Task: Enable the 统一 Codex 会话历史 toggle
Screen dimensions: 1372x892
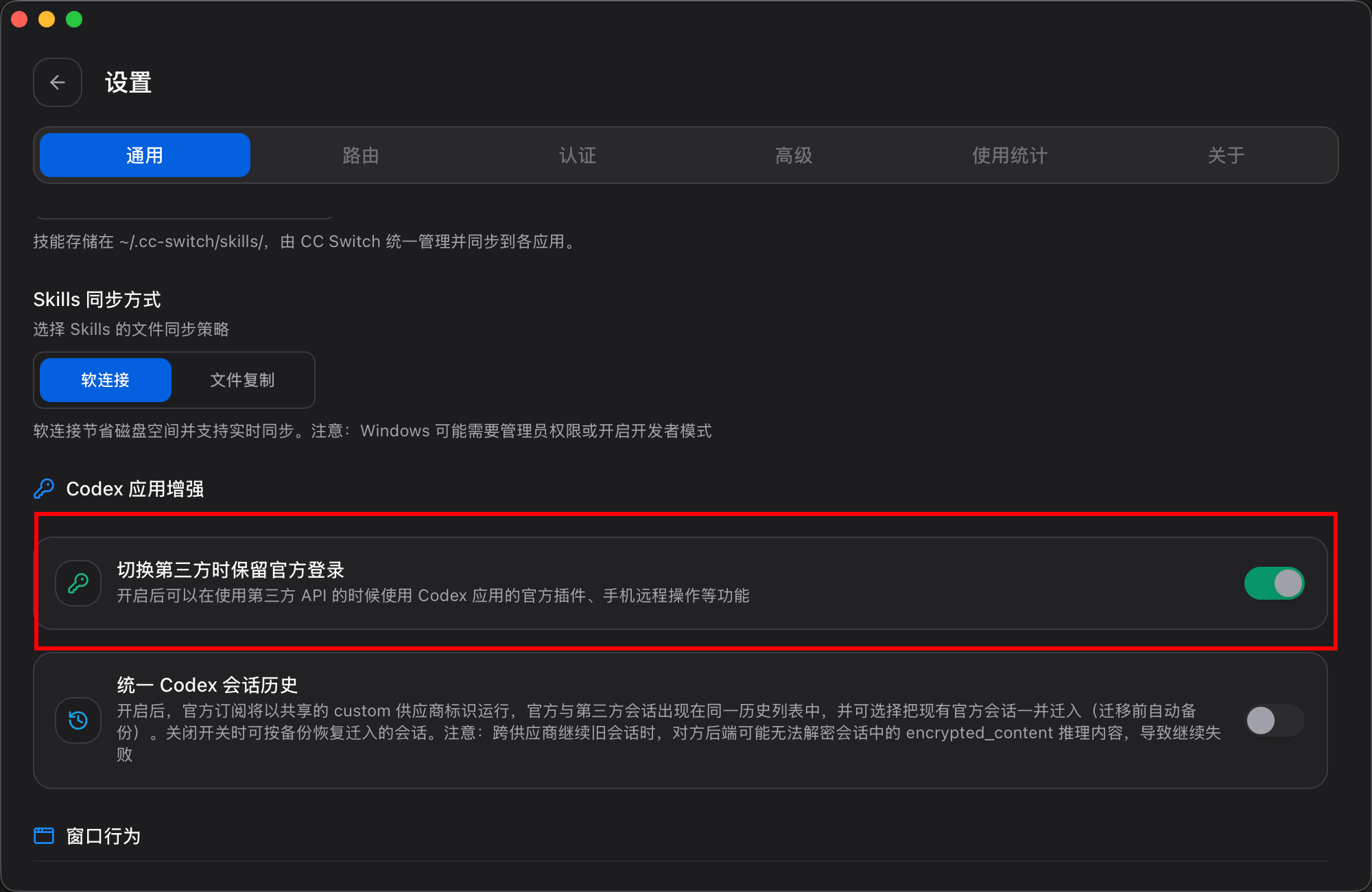Action: click(x=1275, y=720)
